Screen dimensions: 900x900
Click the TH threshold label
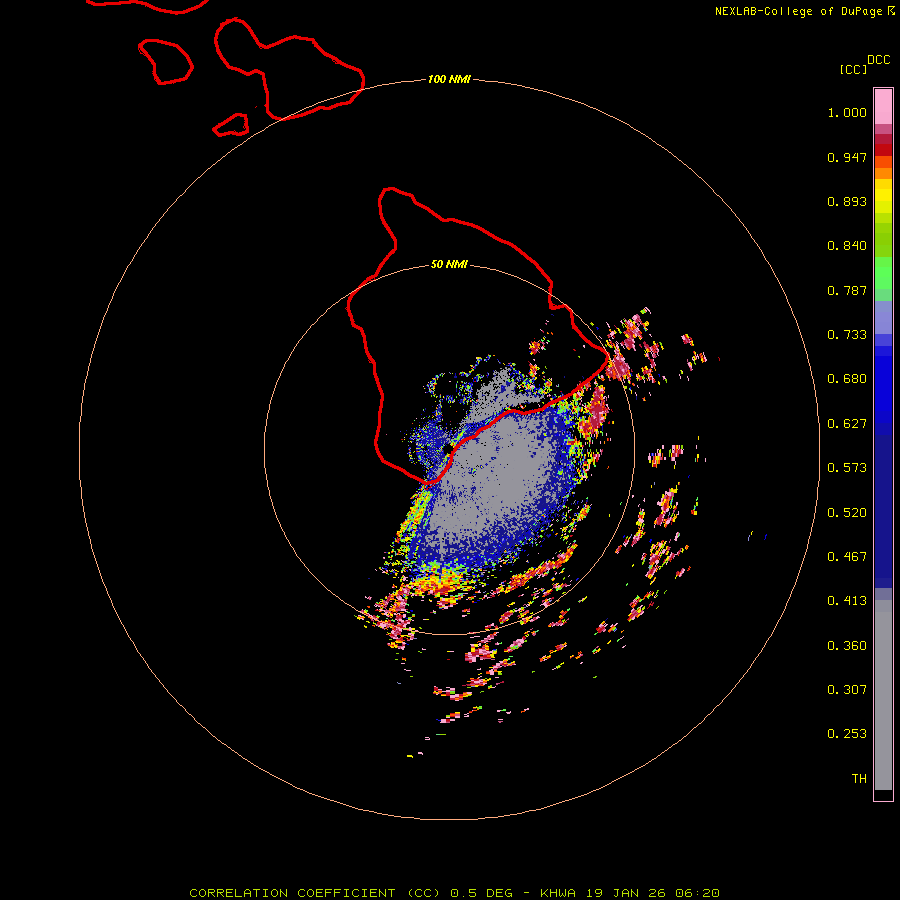click(859, 779)
